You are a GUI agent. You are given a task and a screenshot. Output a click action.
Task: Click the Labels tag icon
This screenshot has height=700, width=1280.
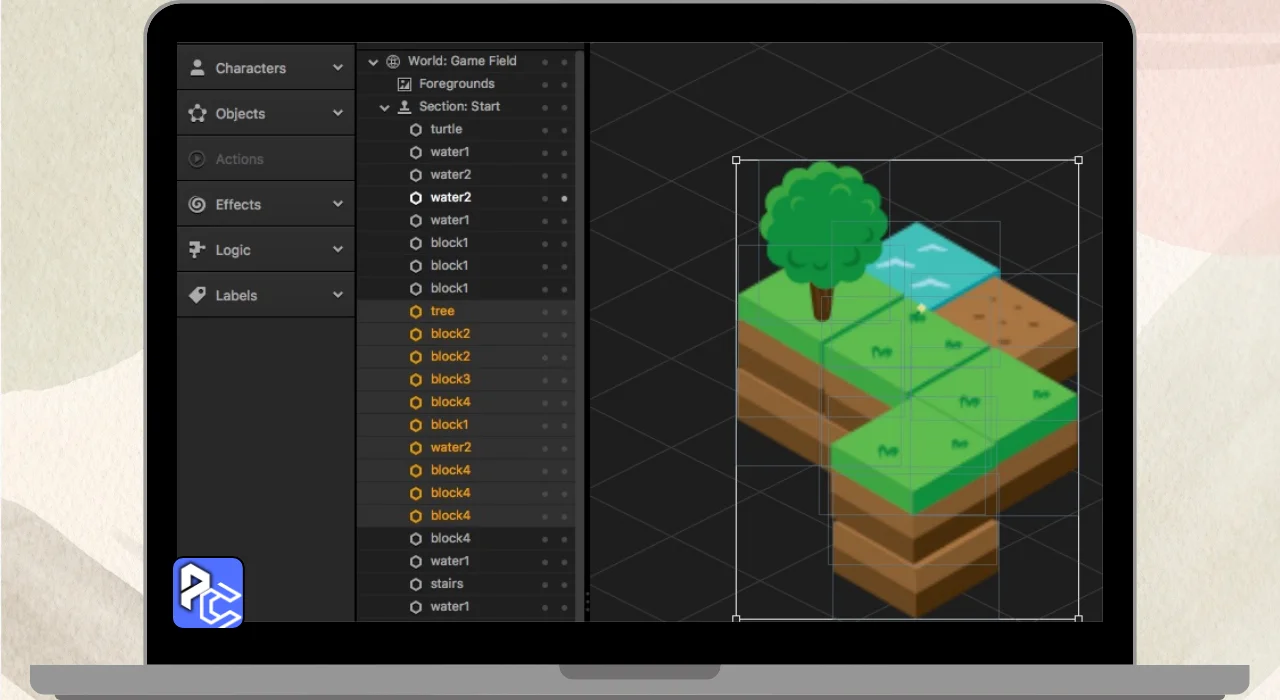tap(197, 296)
